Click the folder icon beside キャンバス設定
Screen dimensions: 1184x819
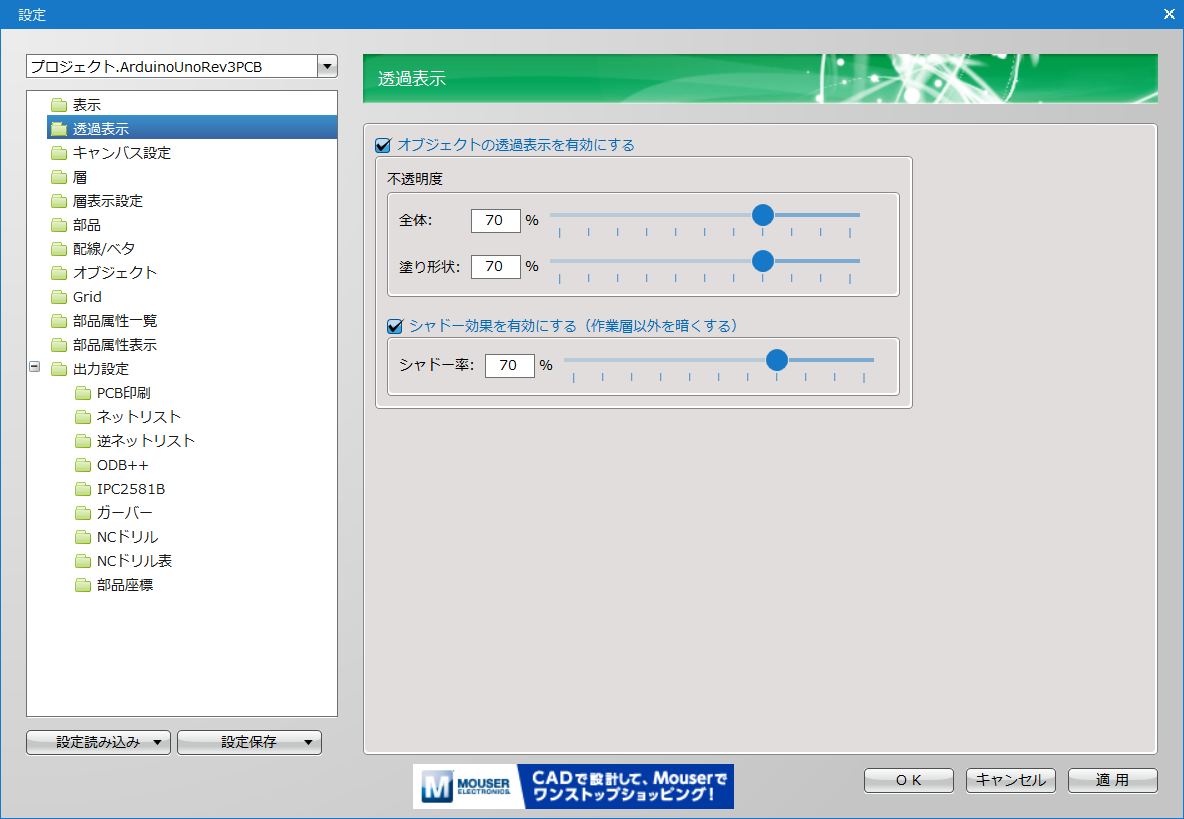tap(58, 153)
